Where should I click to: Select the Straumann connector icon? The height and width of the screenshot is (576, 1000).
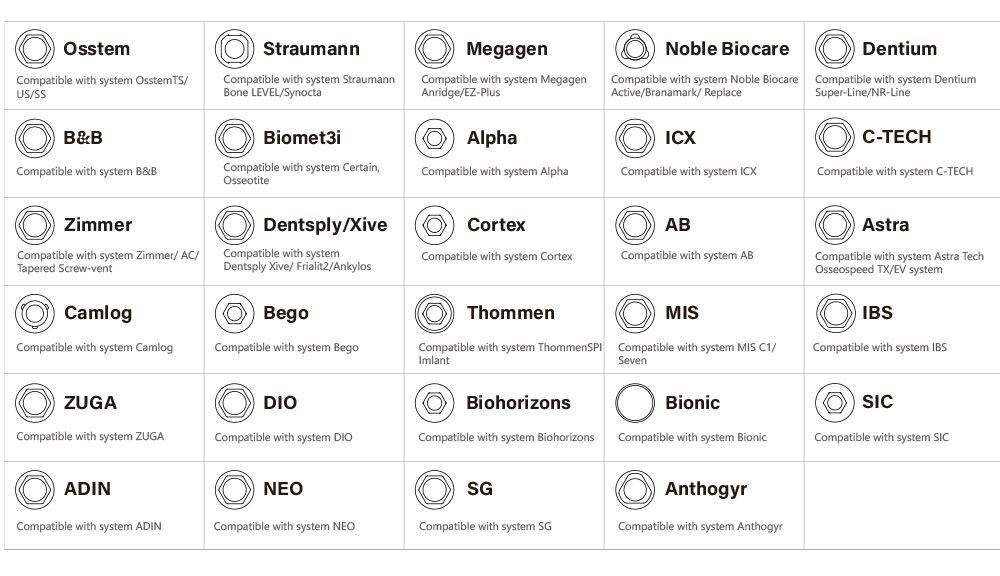click(x=235, y=49)
